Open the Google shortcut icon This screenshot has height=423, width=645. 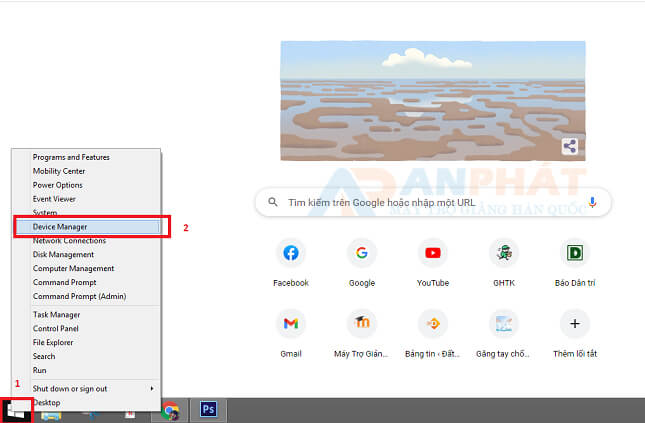coord(362,253)
